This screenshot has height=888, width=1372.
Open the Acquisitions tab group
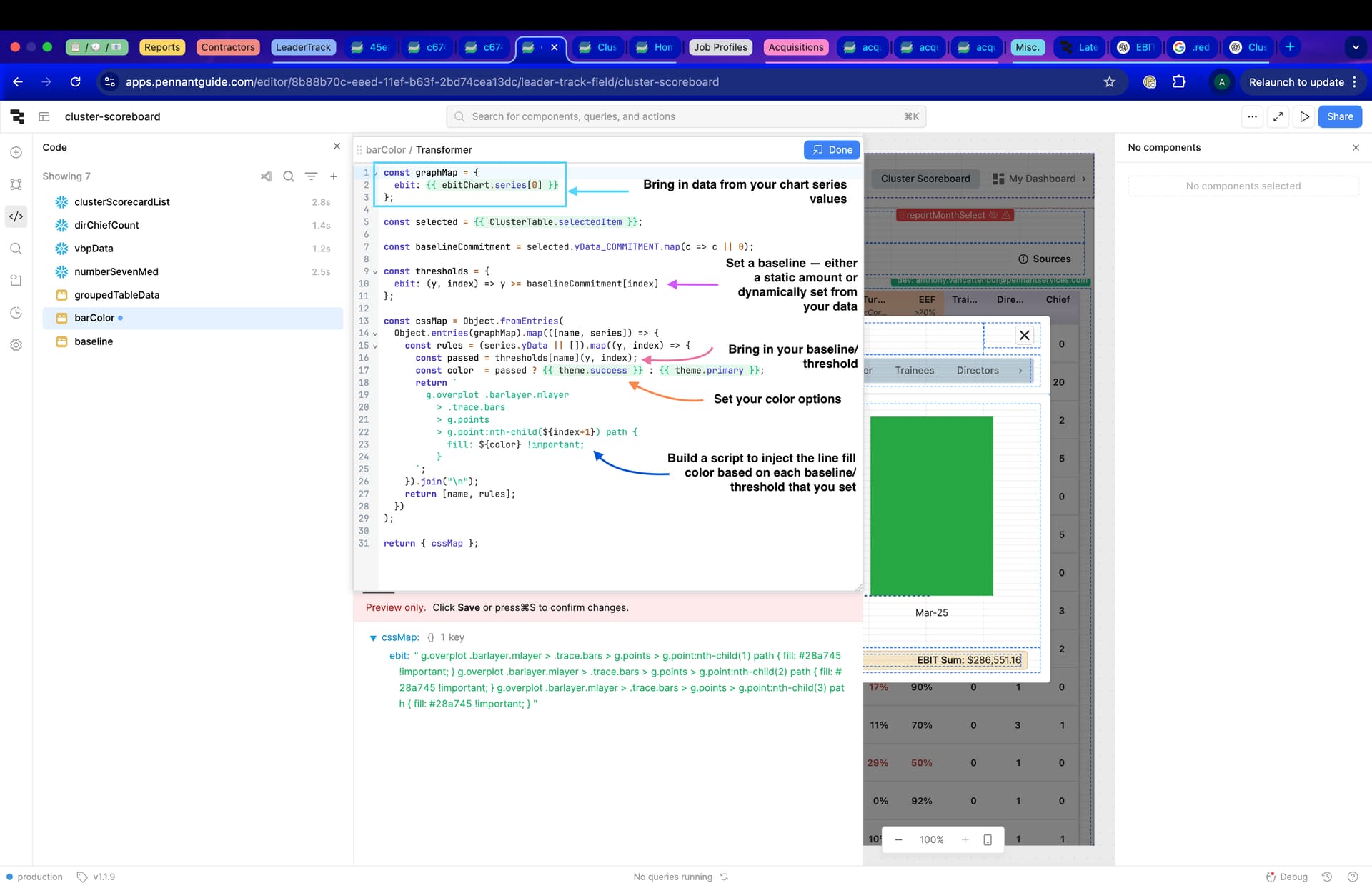[x=796, y=46]
